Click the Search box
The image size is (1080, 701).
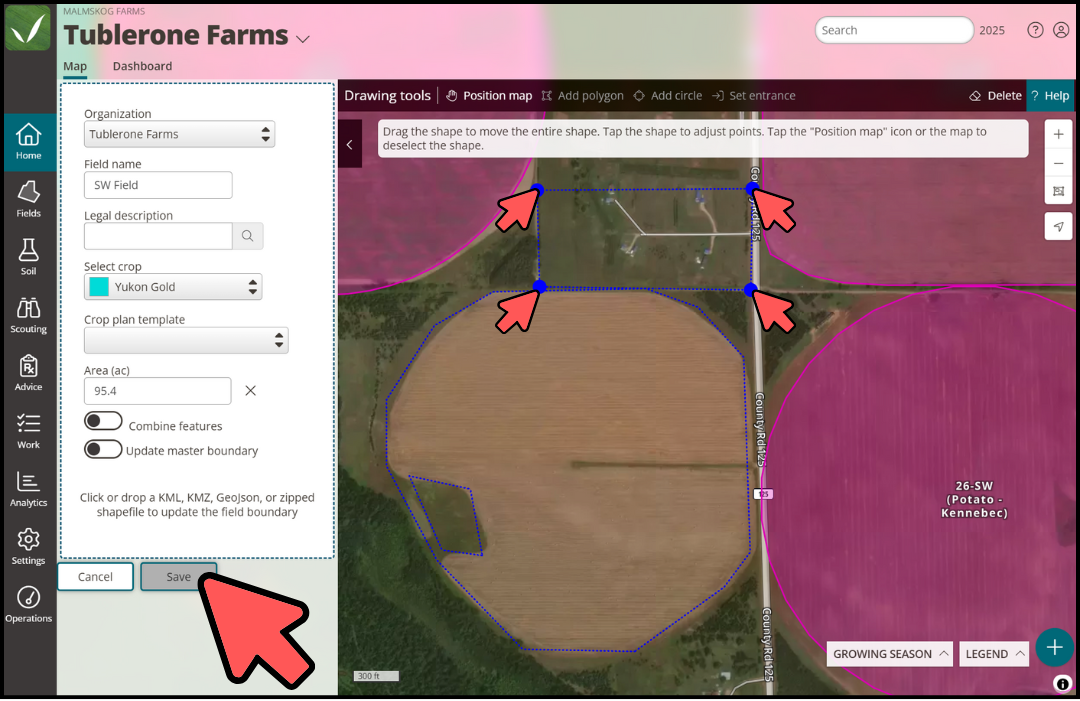(894, 30)
